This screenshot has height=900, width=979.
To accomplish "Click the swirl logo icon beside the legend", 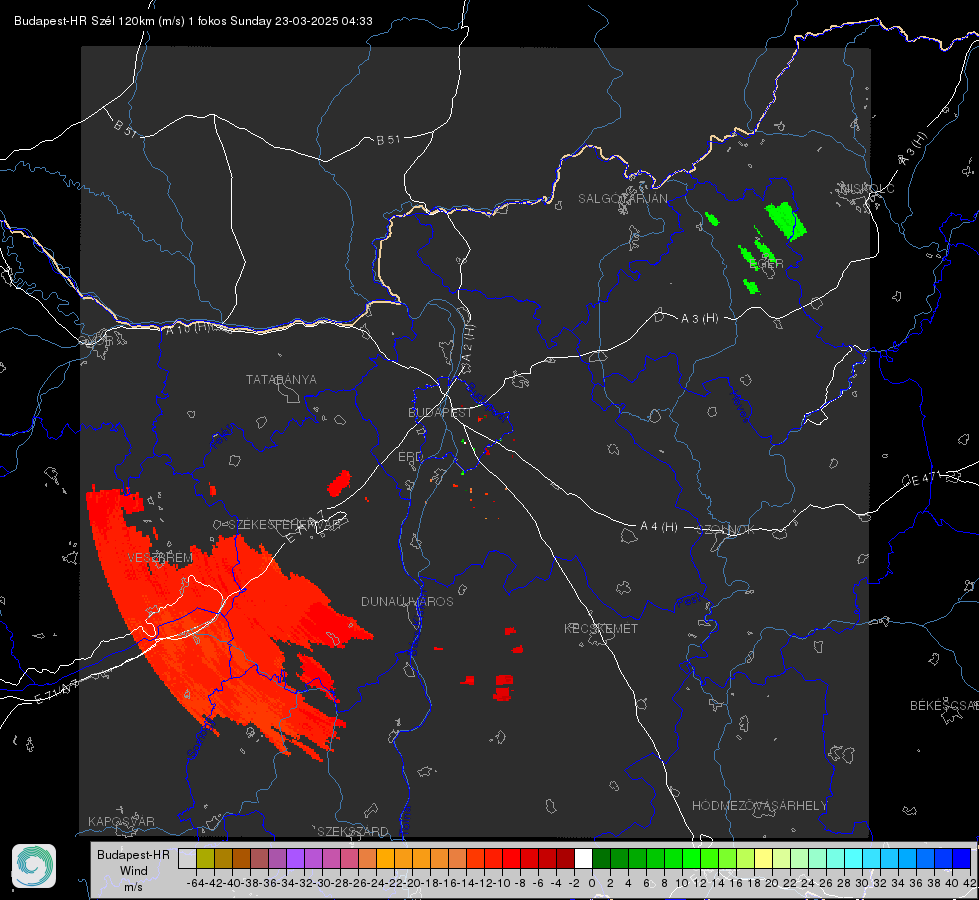I will click(x=34, y=866).
